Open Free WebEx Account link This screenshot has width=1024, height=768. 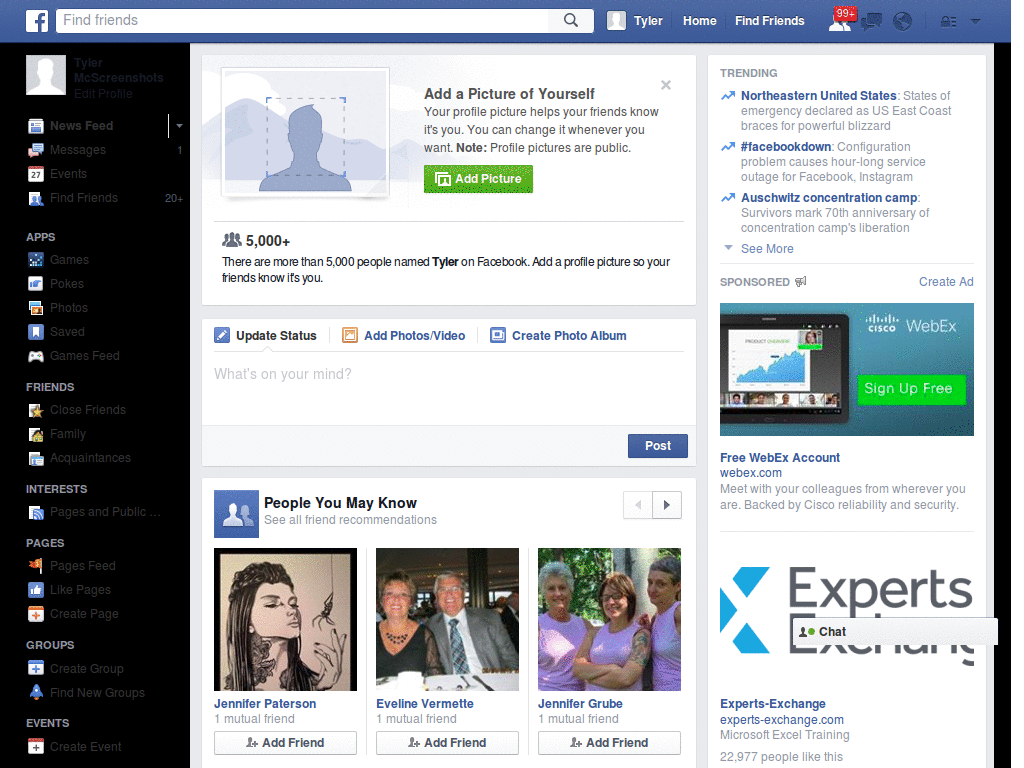tap(780, 458)
